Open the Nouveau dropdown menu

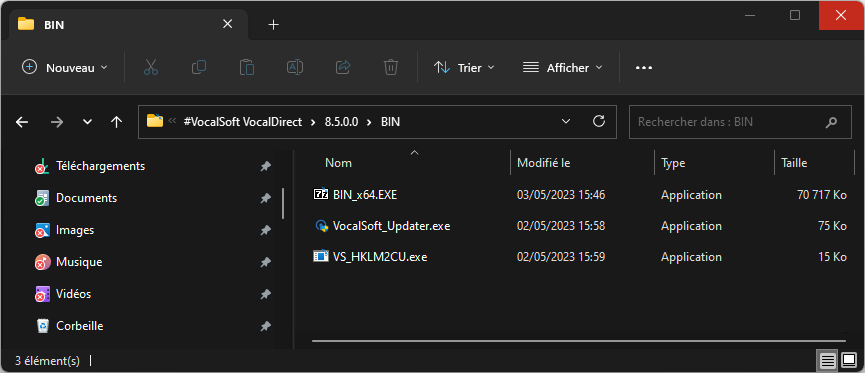pyautogui.click(x=65, y=67)
